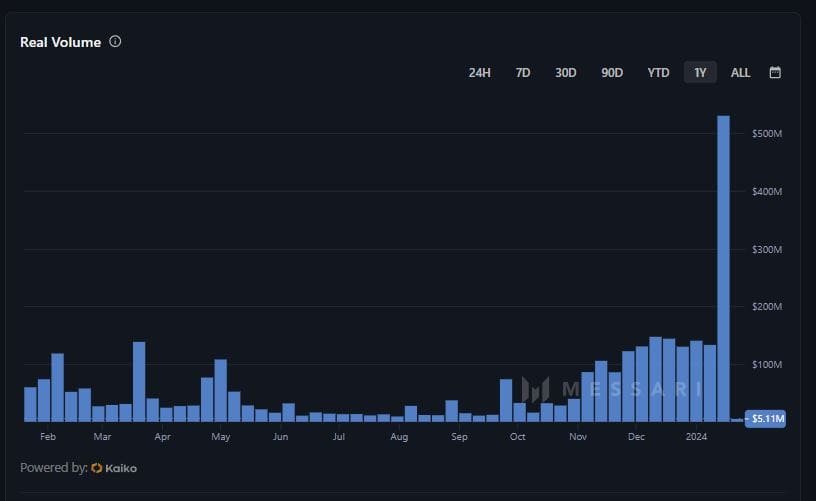
Task: Click the Real Volume info icon
Action: click(x=115, y=42)
